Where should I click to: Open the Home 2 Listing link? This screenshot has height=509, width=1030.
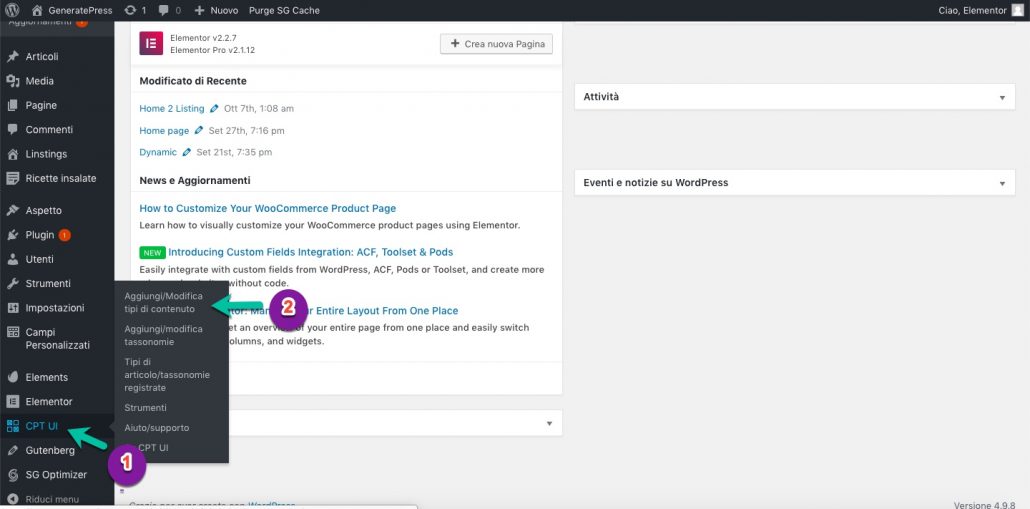pos(171,109)
